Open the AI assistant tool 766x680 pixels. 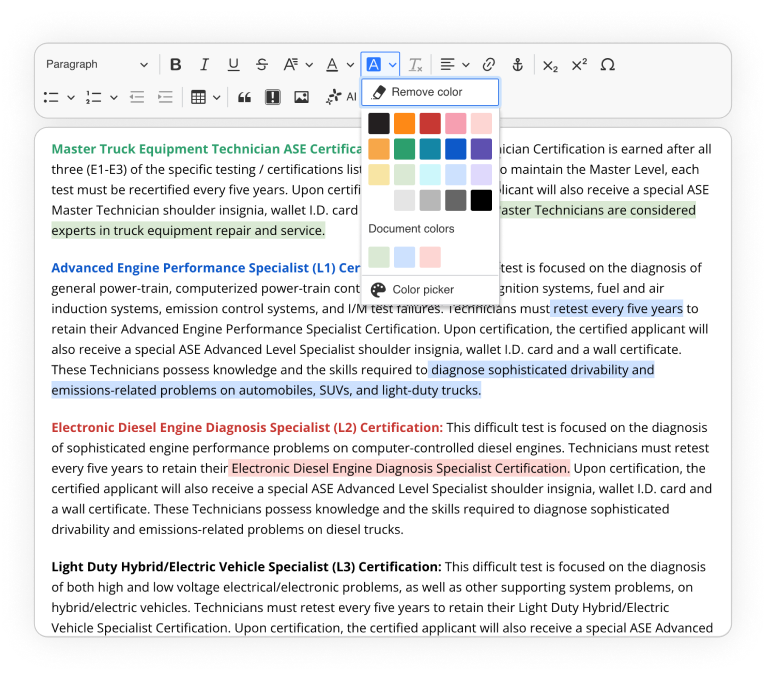(341, 97)
